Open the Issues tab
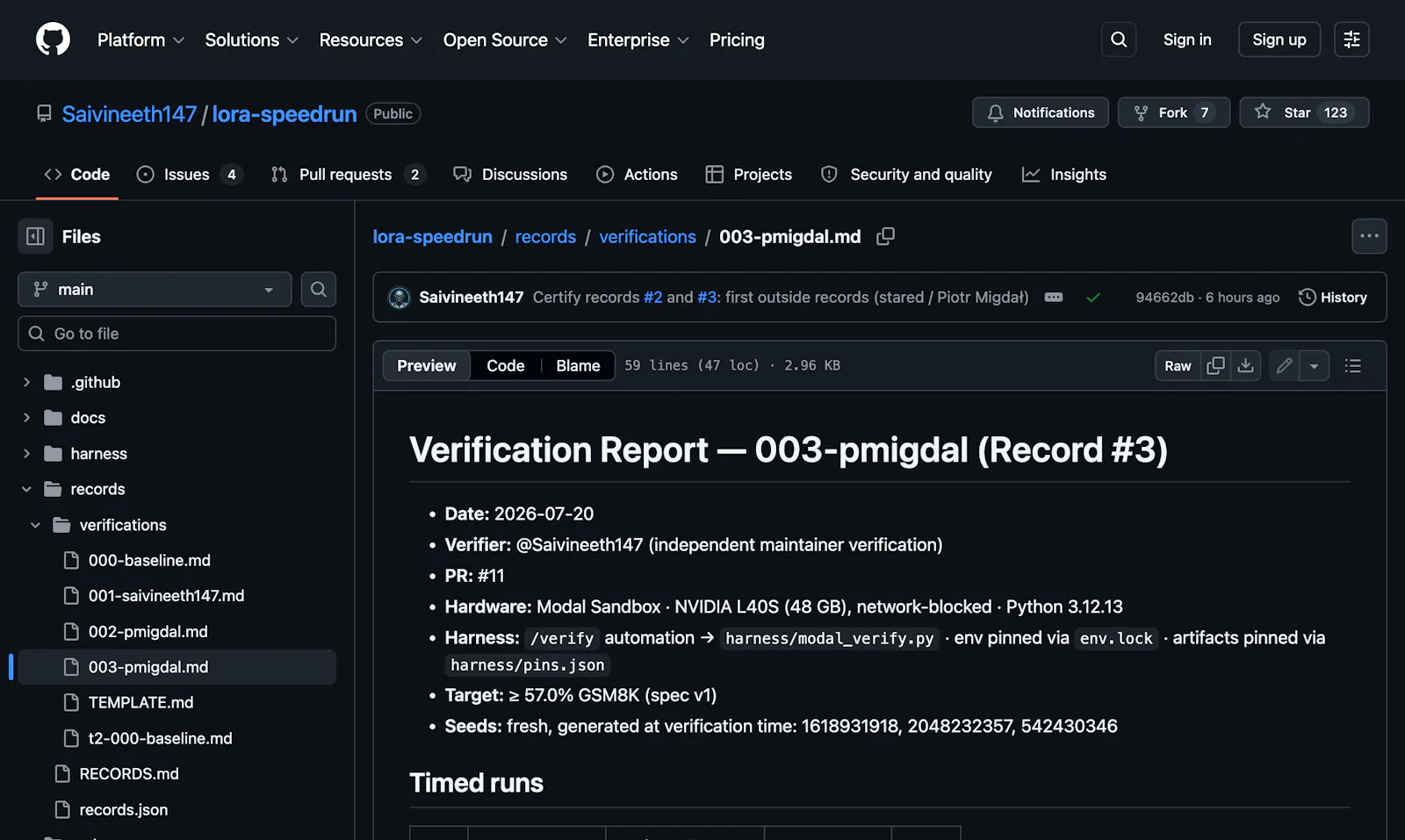The image size is (1405, 840). 189,175
